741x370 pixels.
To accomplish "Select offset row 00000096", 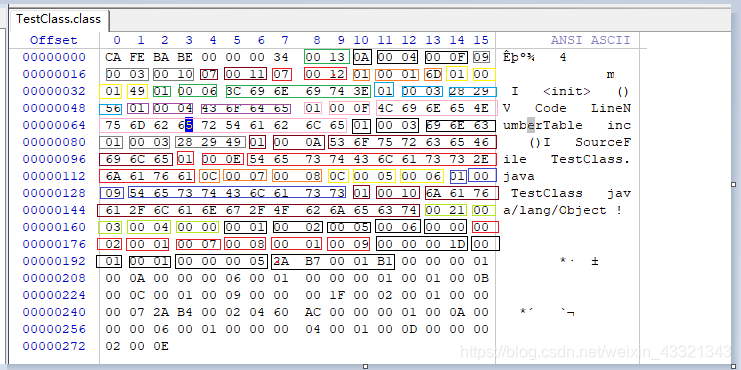I will pos(54,159).
